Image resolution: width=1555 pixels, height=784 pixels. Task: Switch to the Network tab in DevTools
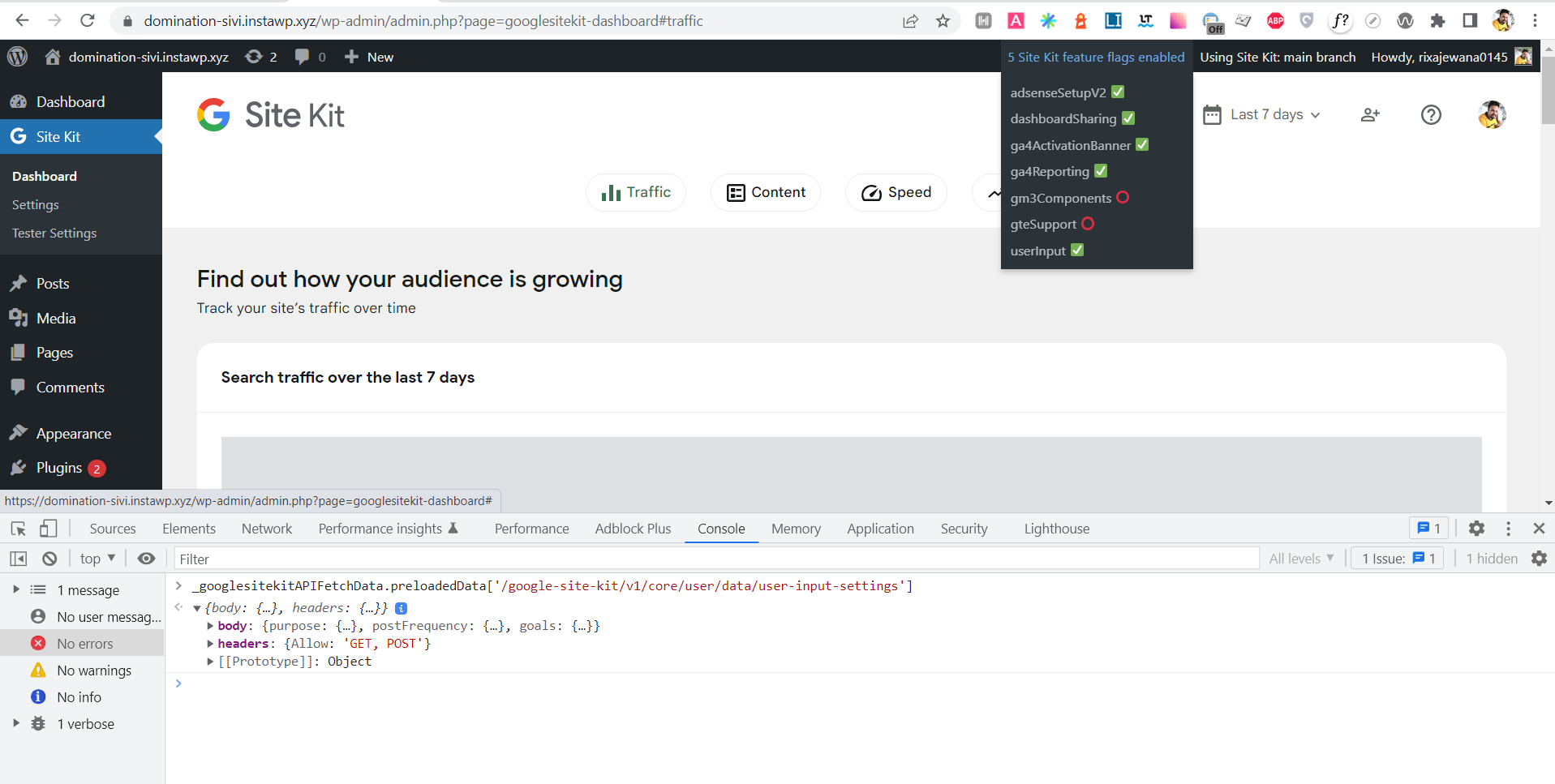(x=266, y=528)
